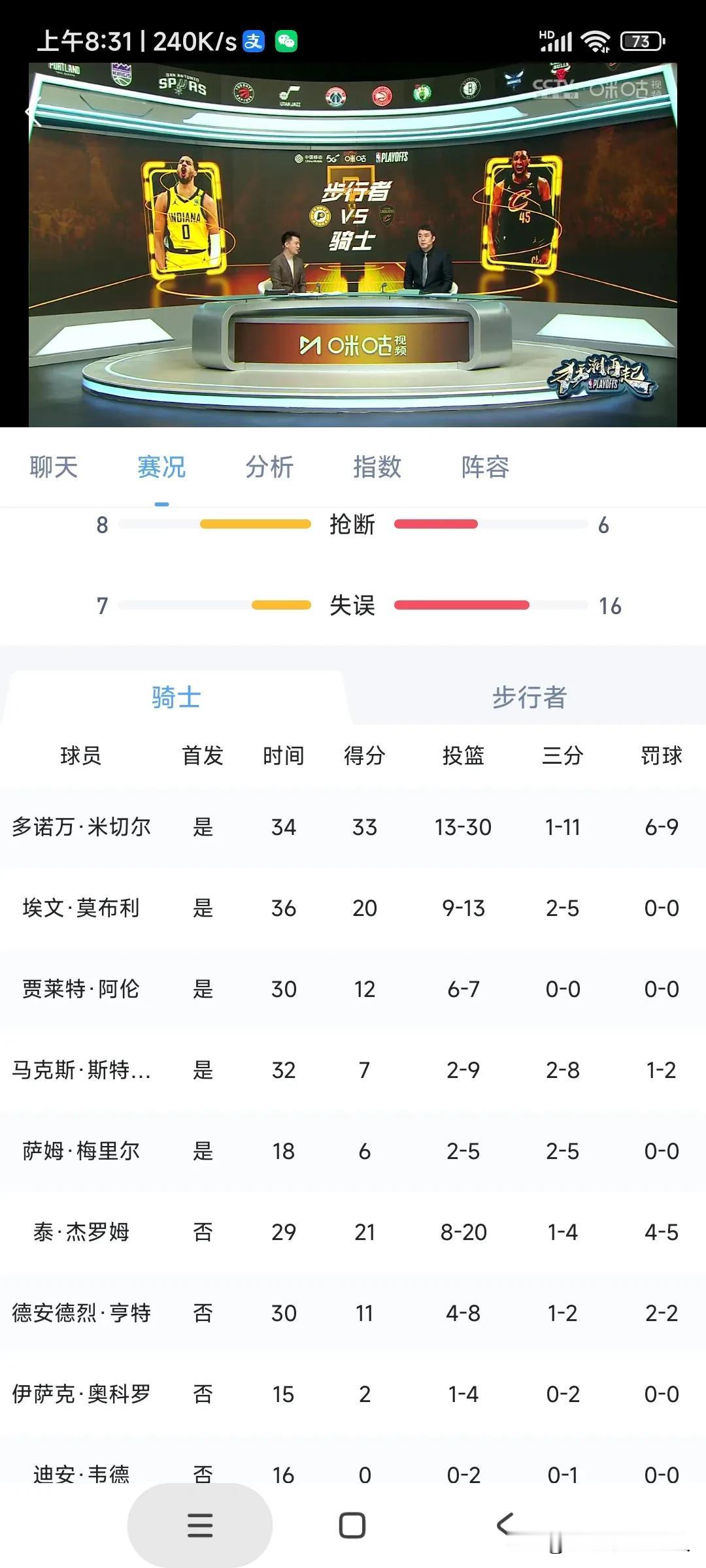This screenshot has width=706, height=1568.
Task: Tap the back arrow over the video
Action: [x=31, y=112]
